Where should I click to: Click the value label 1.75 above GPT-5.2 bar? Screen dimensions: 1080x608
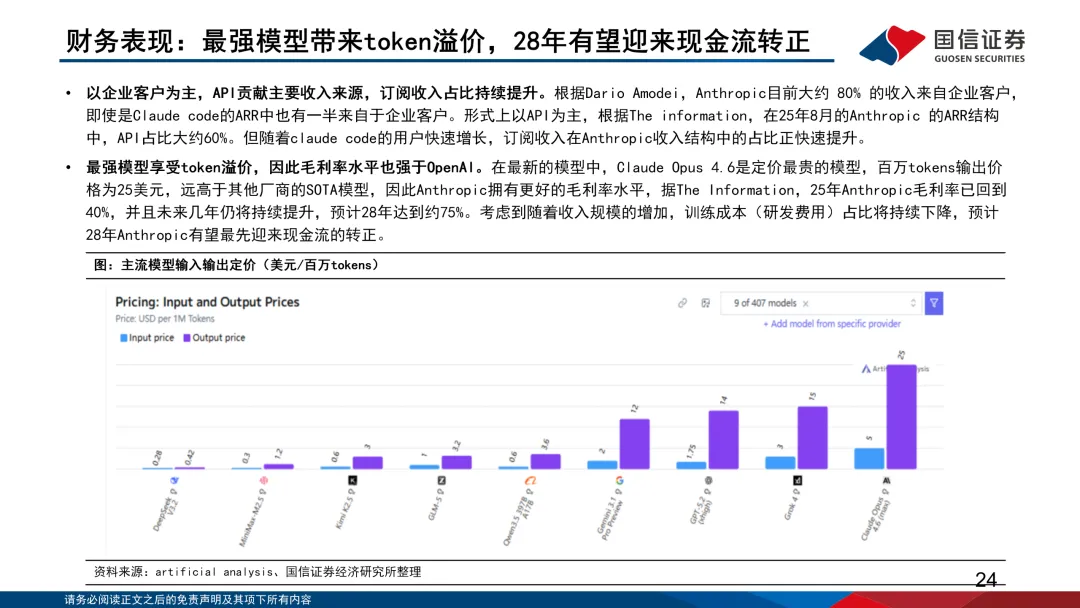[x=691, y=451]
